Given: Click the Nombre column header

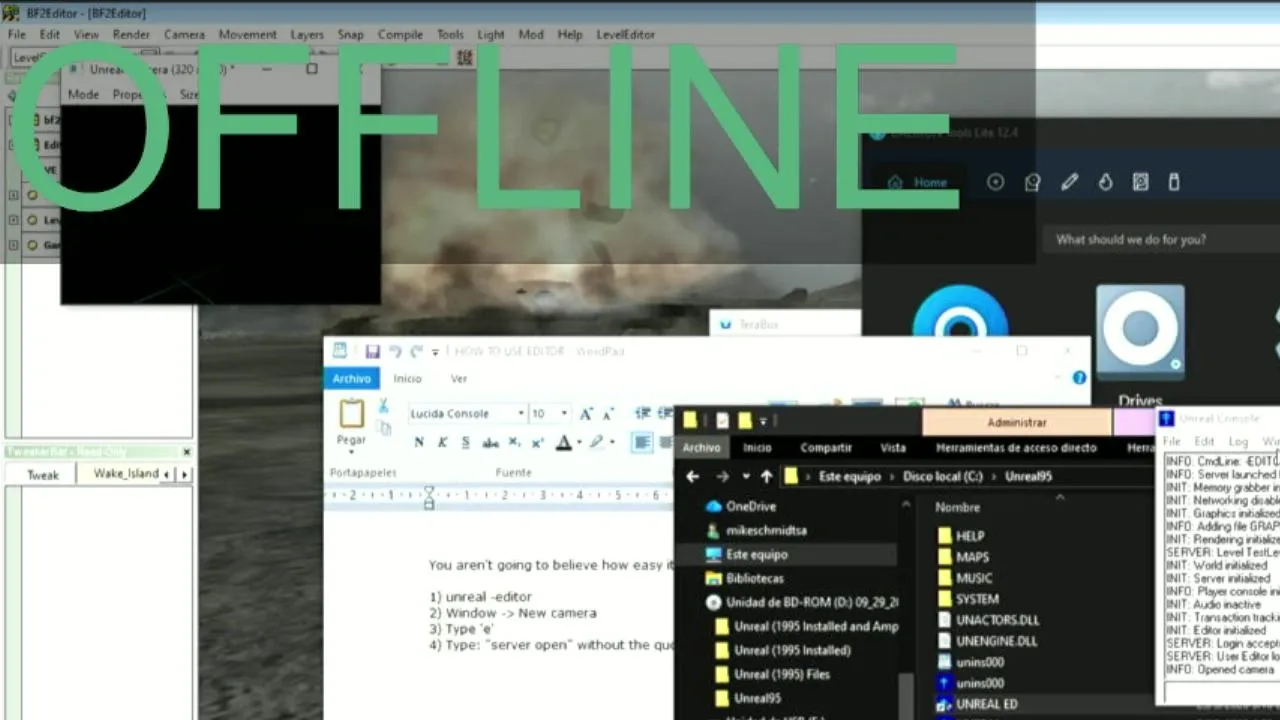Looking at the screenshot, I should pyautogui.click(x=957, y=508).
